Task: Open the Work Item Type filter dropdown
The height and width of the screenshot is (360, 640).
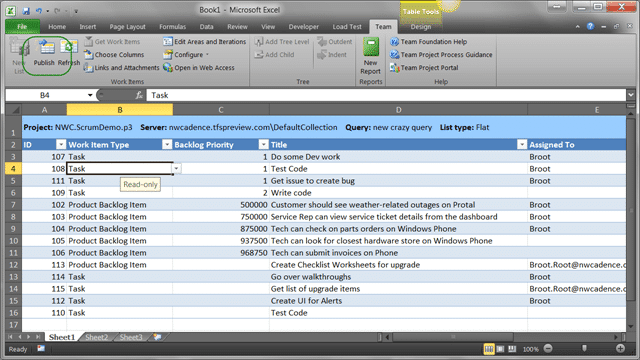Action: coord(167,144)
